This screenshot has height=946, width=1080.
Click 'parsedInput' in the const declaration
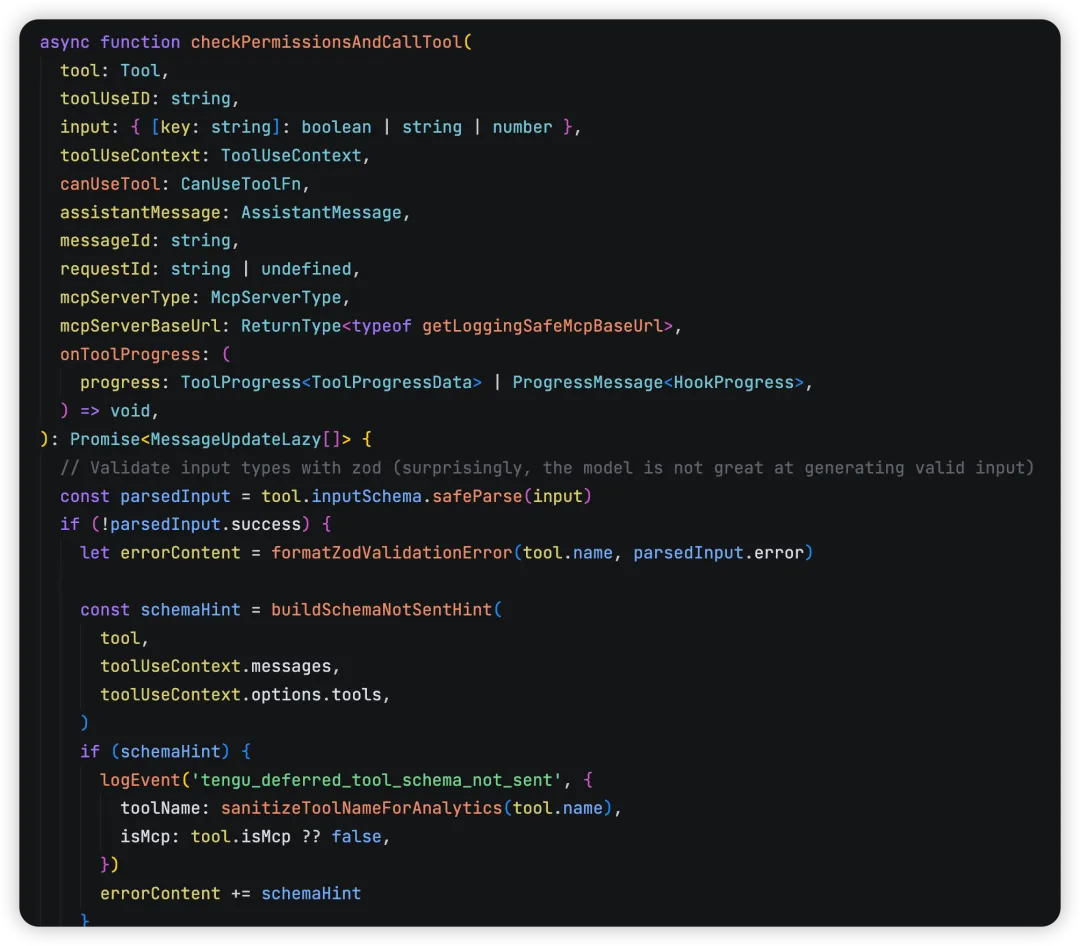pos(175,496)
